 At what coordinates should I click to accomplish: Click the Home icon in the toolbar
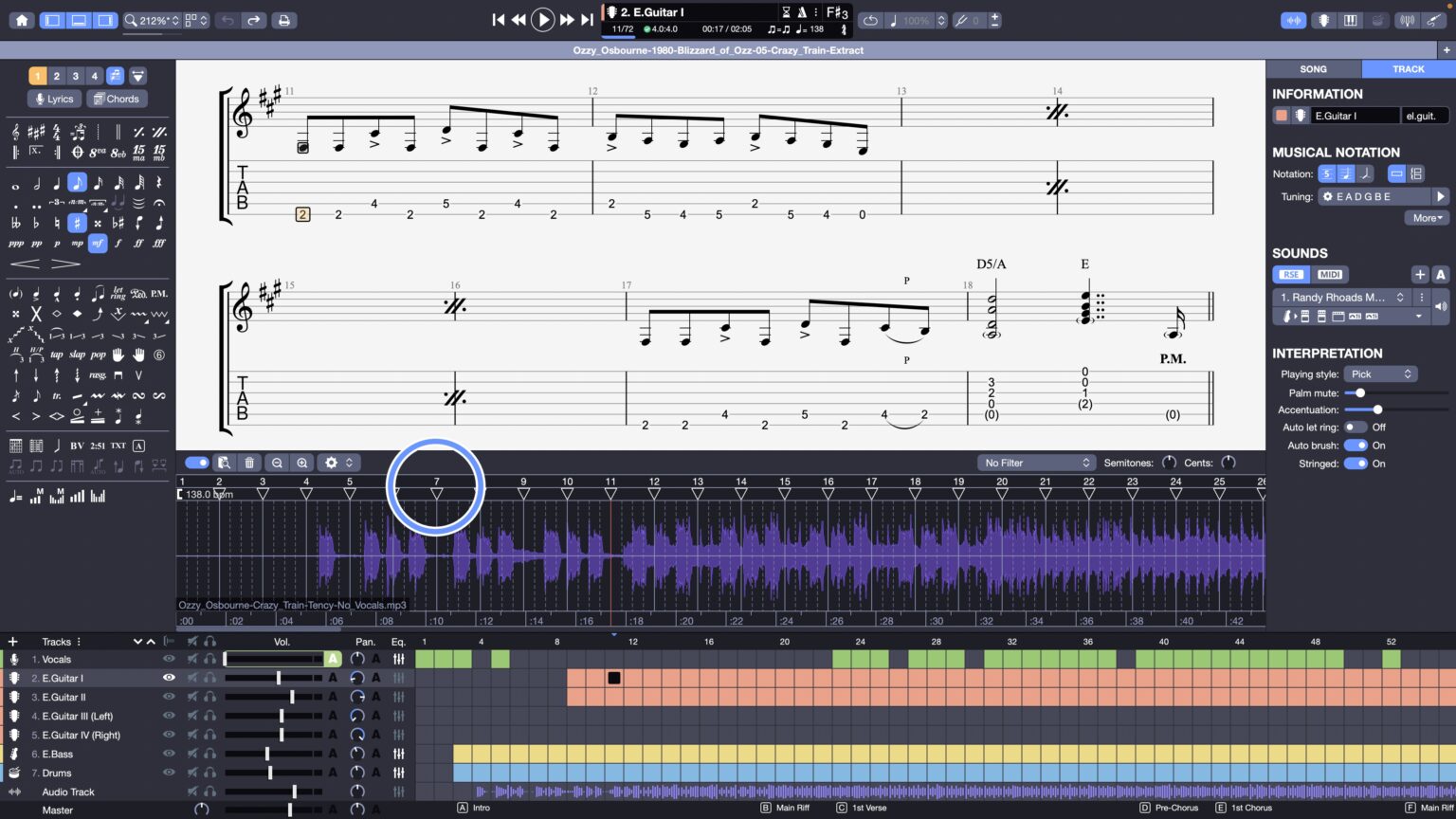coord(19,19)
